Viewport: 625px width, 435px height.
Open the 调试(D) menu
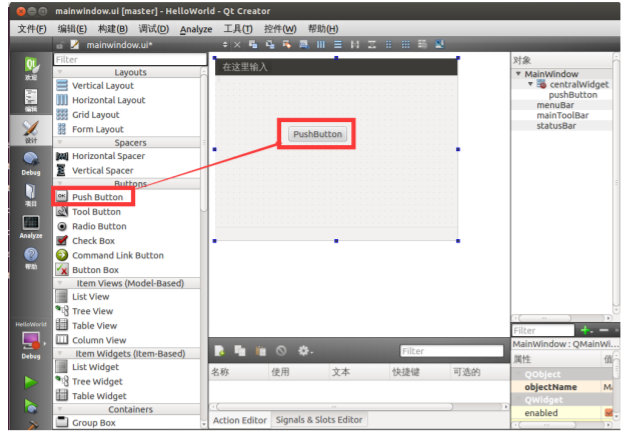[x=153, y=29]
